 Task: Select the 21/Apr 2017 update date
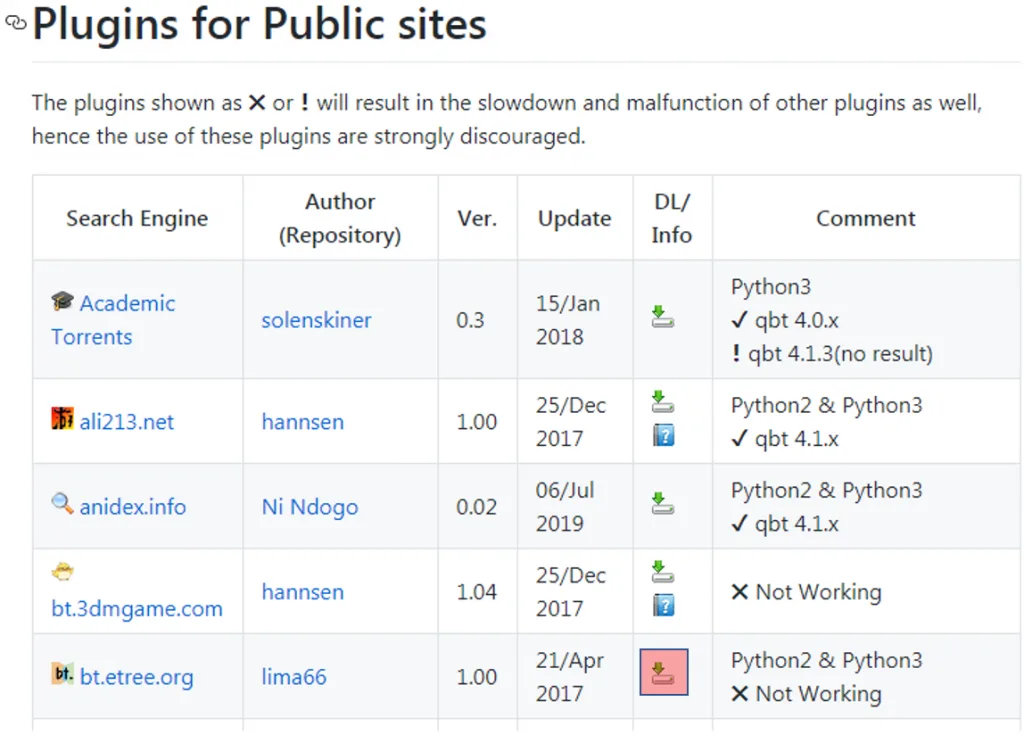click(569, 677)
